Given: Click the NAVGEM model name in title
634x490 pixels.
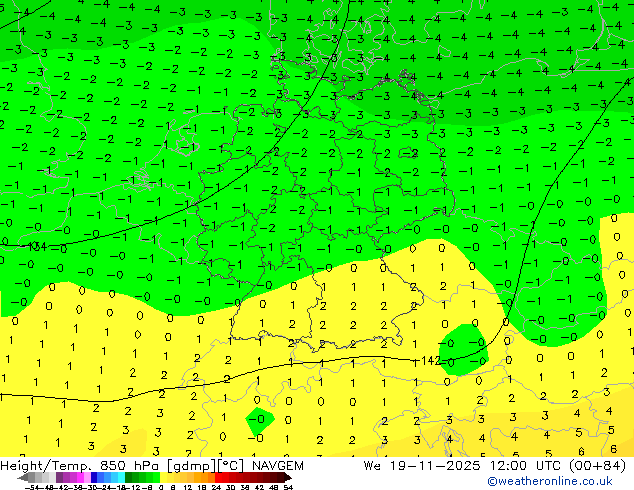Looking at the screenshot, I should click(278, 466).
